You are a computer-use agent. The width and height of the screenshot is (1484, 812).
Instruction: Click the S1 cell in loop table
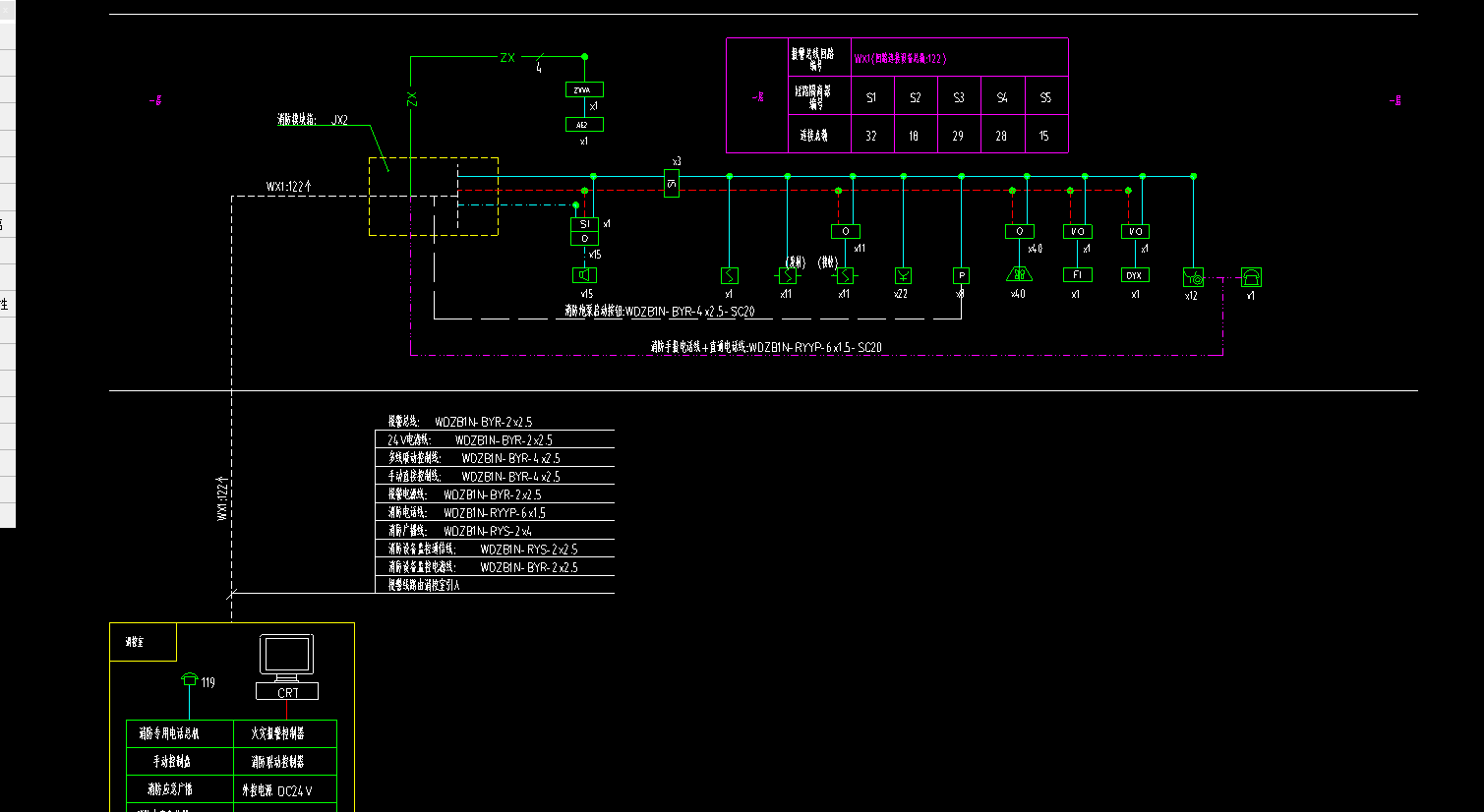(872, 97)
